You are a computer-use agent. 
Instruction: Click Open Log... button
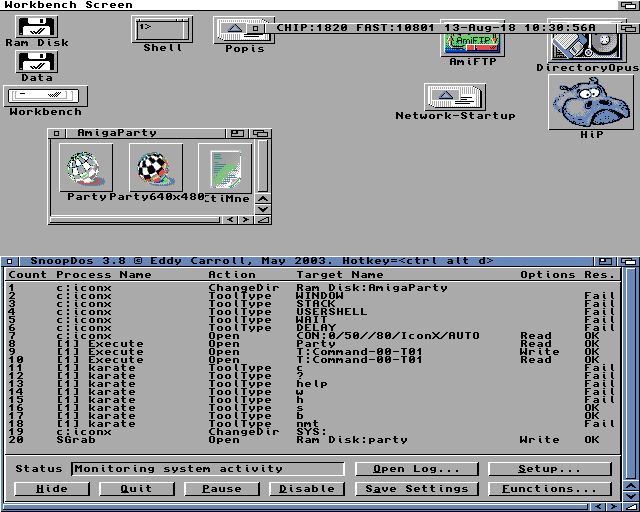(x=416, y=469)
